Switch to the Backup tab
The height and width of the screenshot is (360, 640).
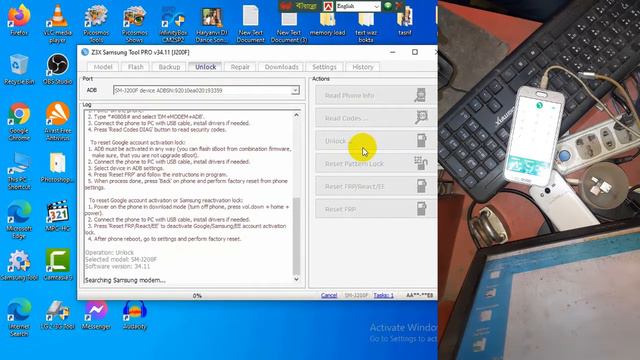tap(169, 67)
